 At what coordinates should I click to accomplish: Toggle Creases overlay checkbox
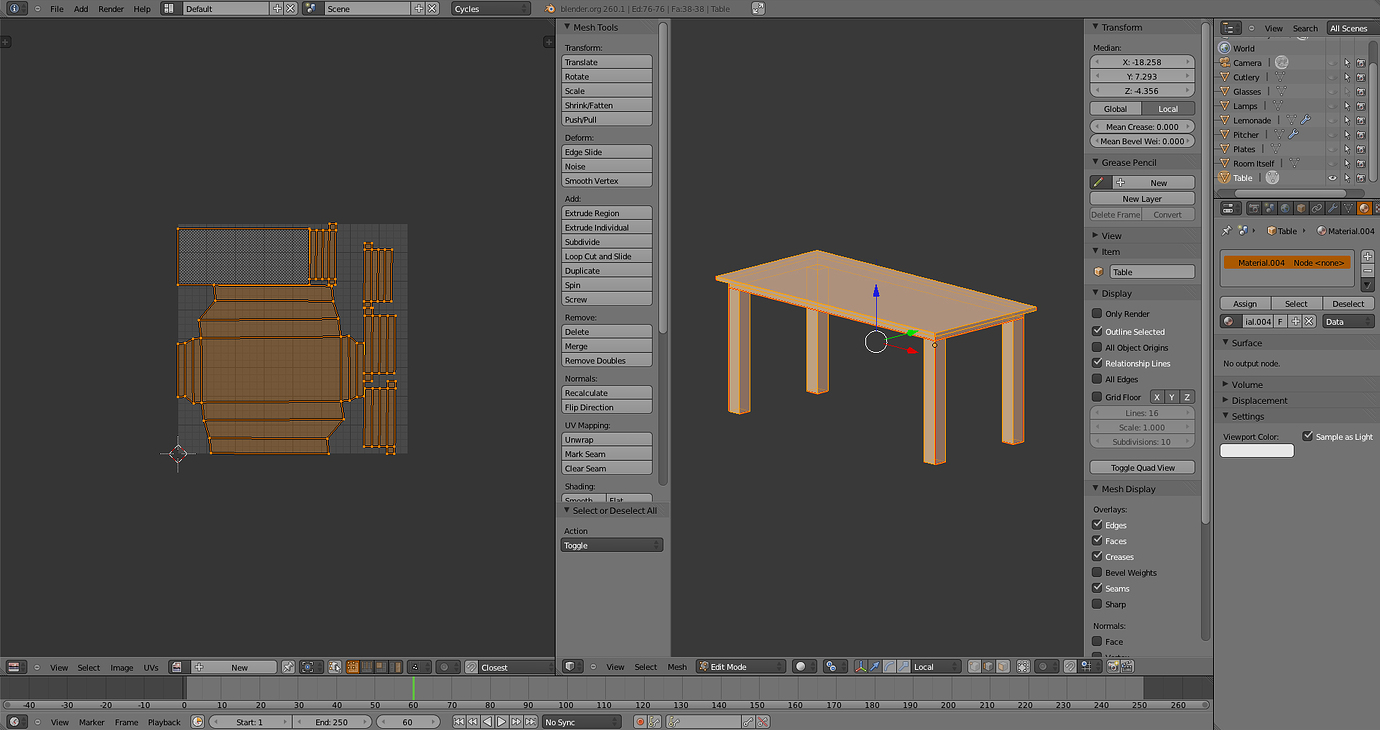(x=1097, y=557)
